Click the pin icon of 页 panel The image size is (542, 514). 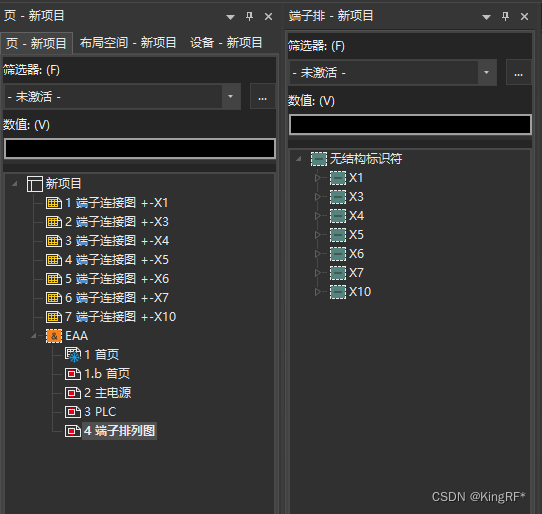click(249, 16)
